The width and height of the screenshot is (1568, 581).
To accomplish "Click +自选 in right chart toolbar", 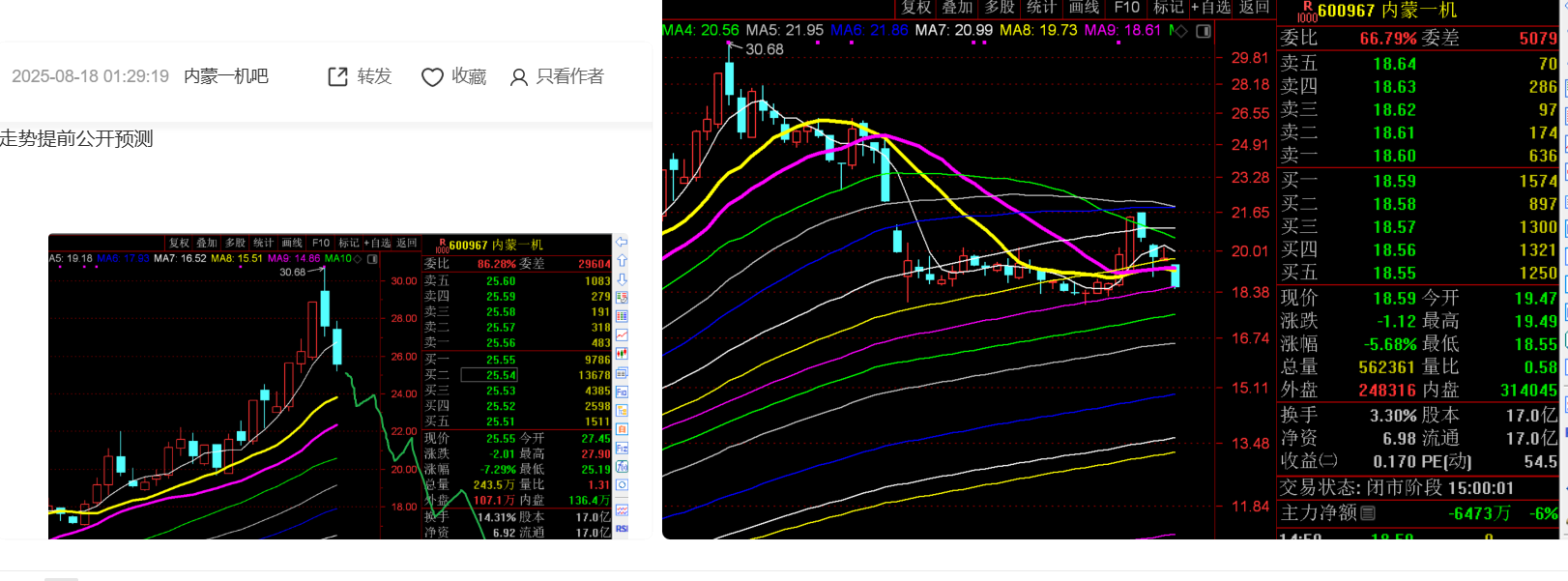I will tap(1210, 8).
